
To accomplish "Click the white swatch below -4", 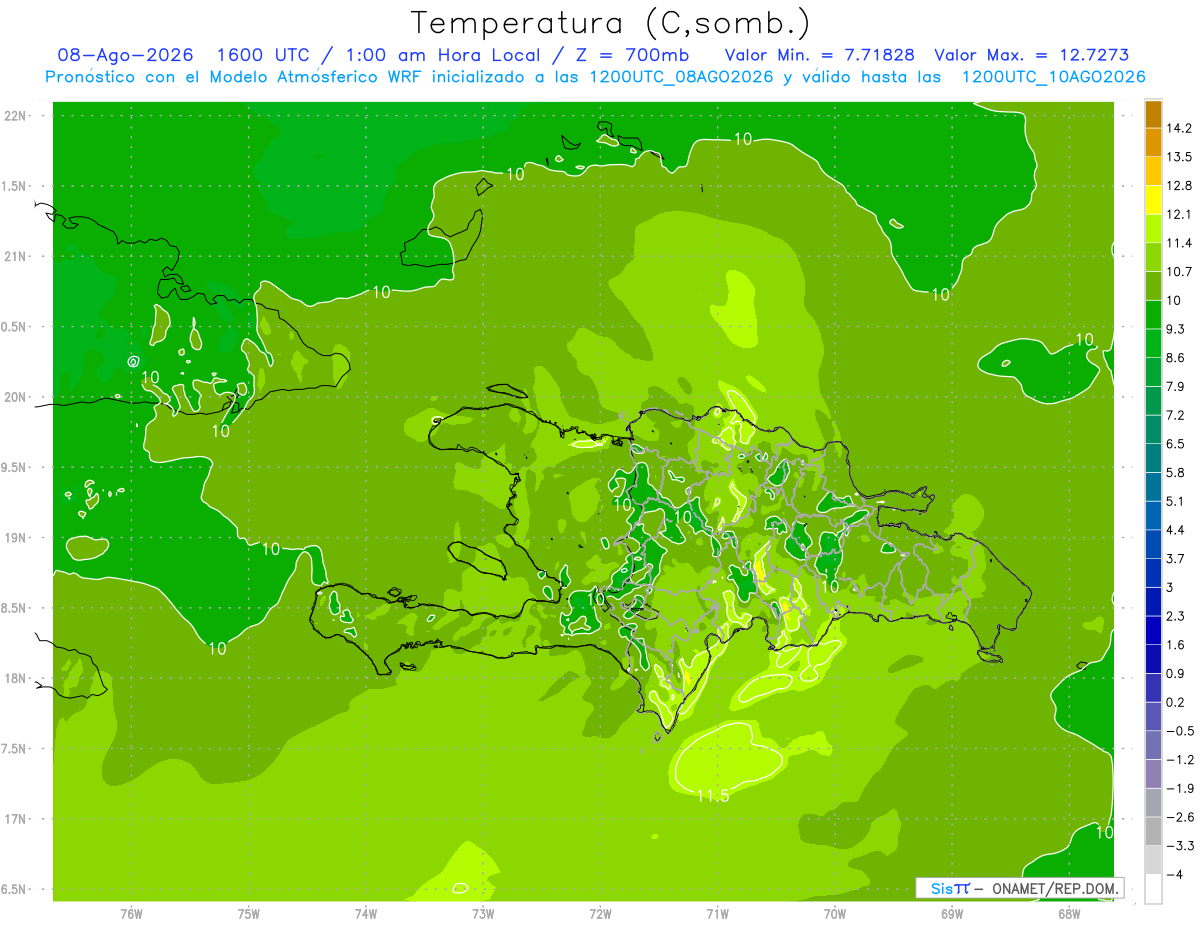I will pyautogui.click(x=1153, y=888).
